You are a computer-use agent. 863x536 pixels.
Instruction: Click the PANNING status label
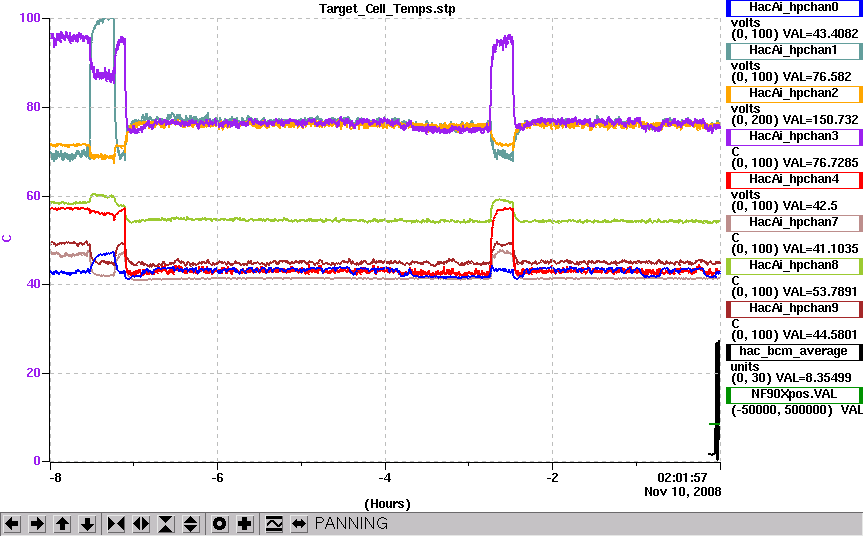pos(351,523)
